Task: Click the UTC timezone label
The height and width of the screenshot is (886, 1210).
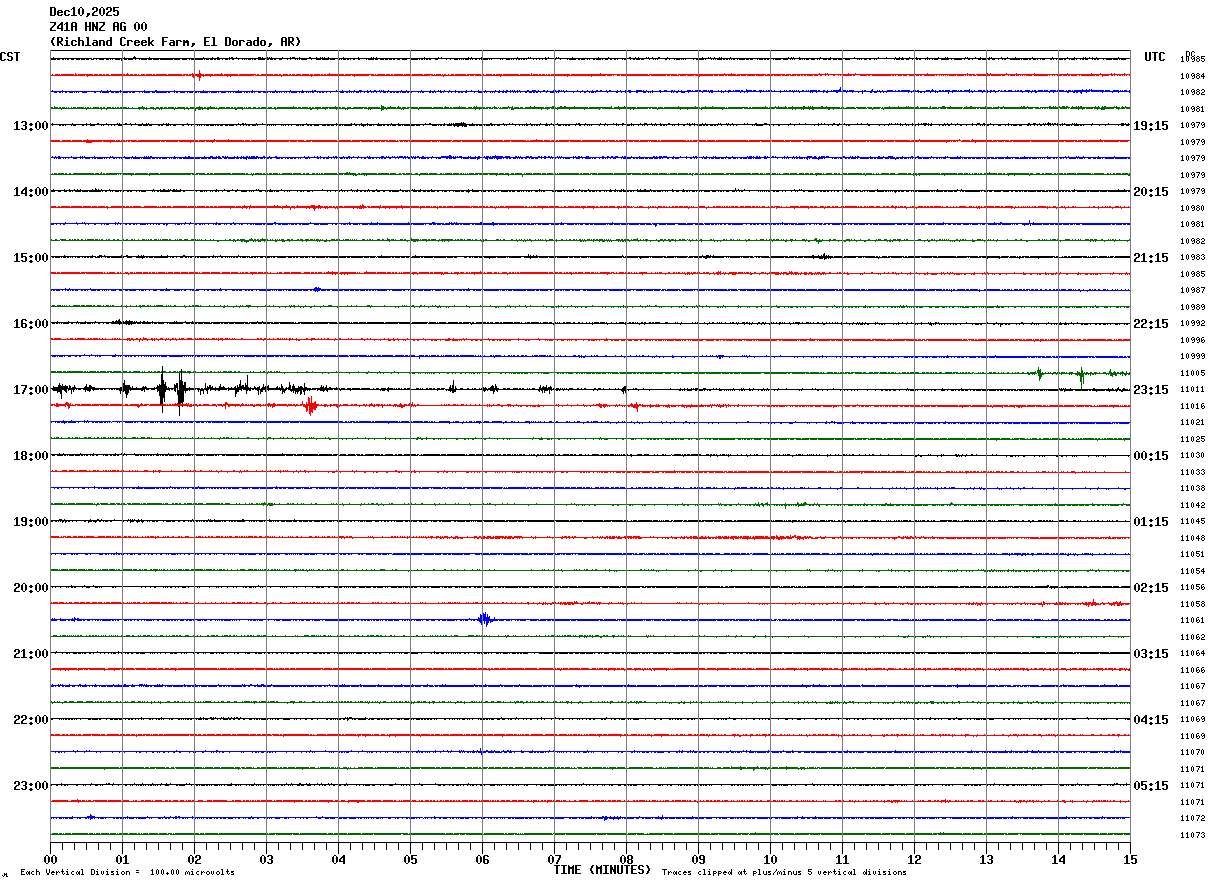Action: [x=1155, y=57]
